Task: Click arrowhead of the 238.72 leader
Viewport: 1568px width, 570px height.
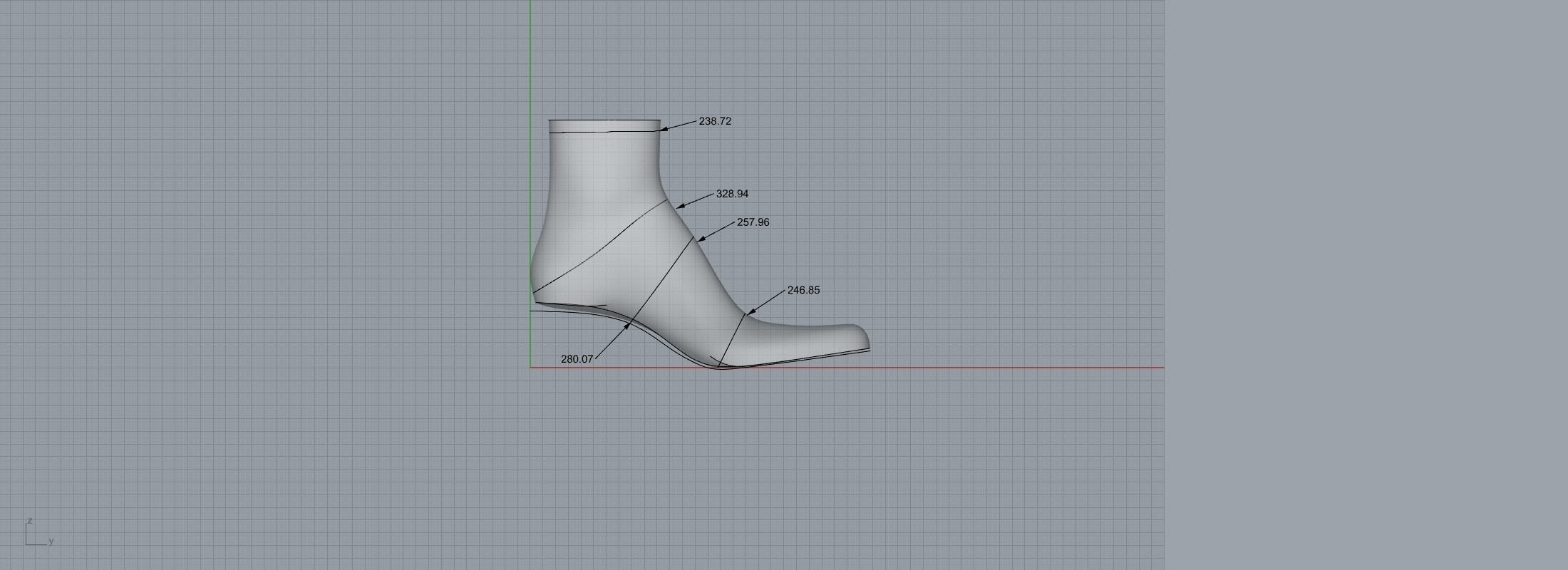Action: tap(664, 130)
